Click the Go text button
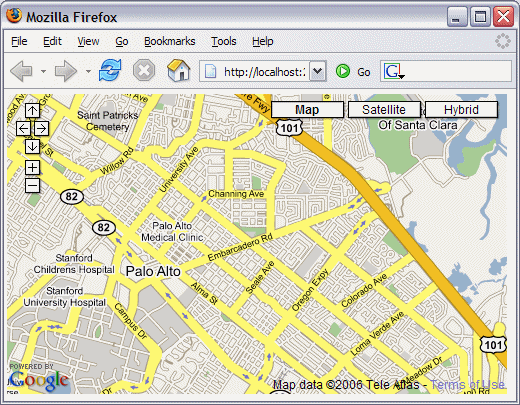The width and height of the screenshot is (520, 405). click(x=364, y=72)
